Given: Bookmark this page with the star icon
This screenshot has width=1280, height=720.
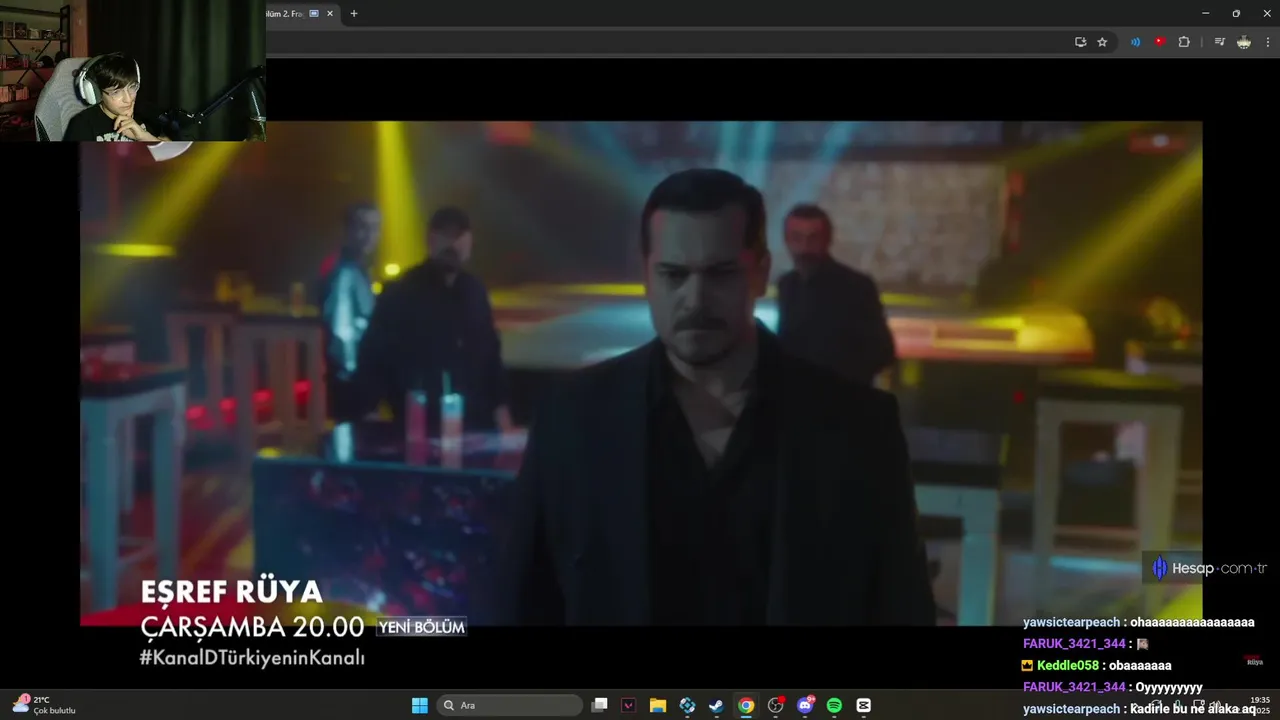Looking at the screenshot, I should point(1102,42).
